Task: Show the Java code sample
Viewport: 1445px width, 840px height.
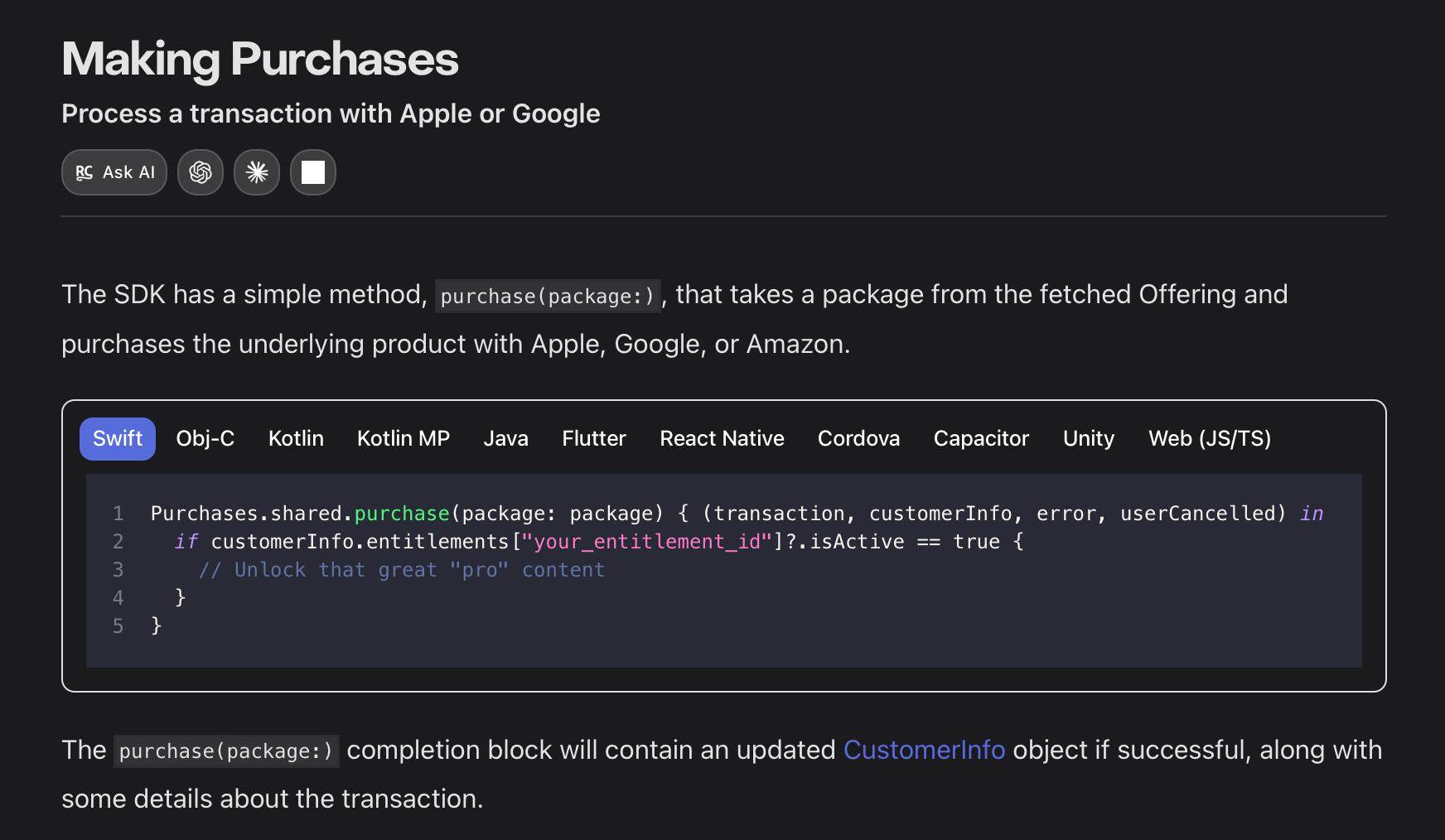Action: click(505, 438)
